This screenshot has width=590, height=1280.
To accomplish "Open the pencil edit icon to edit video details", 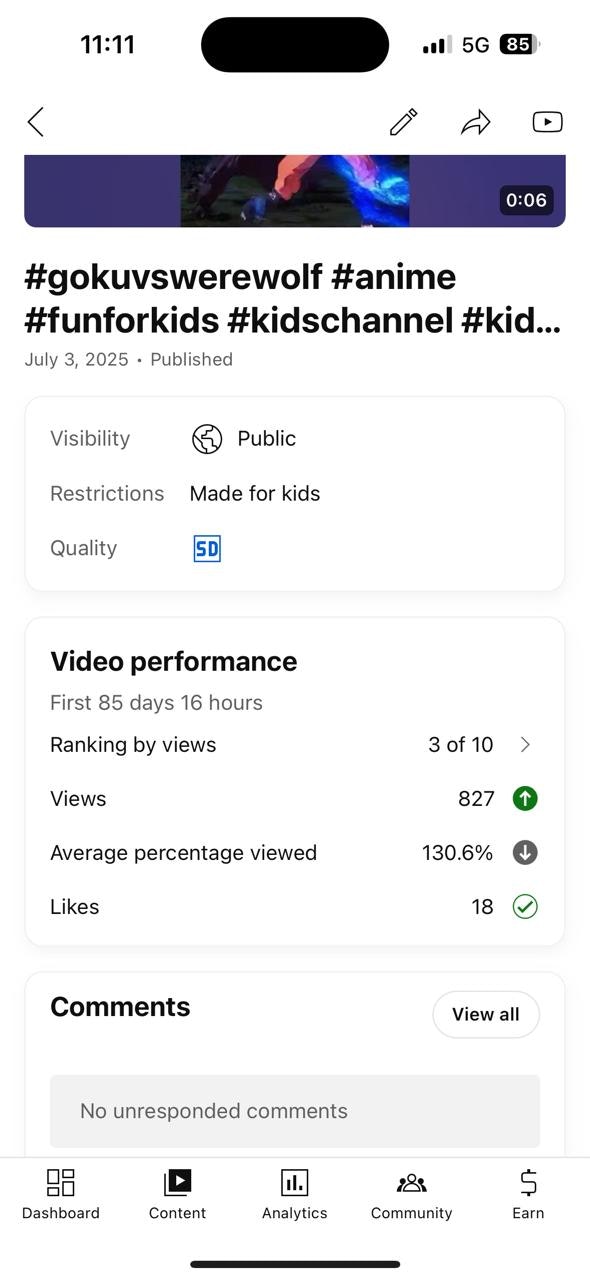I will [x=403, y=121].
